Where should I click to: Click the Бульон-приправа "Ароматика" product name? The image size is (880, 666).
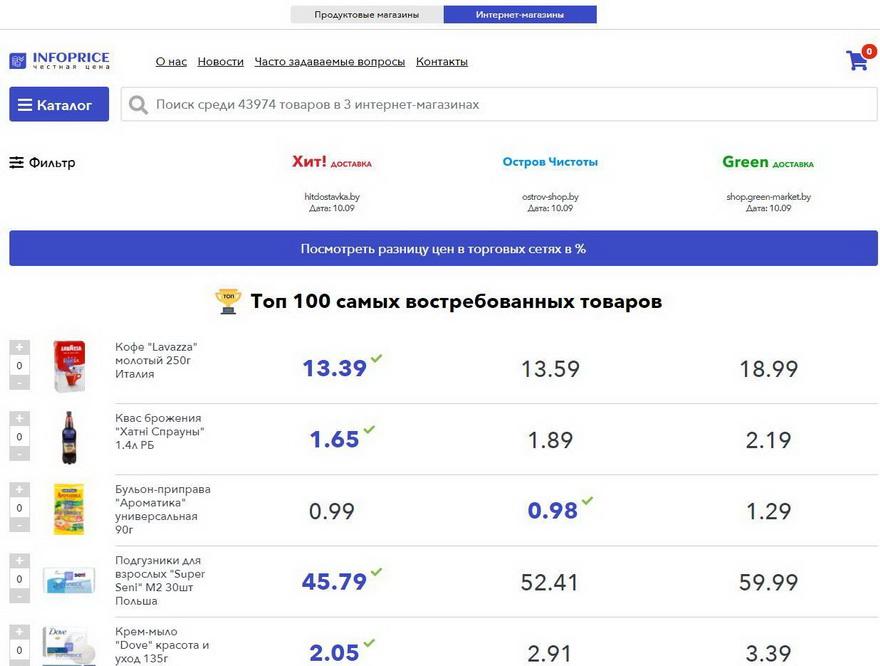[163, 509]
